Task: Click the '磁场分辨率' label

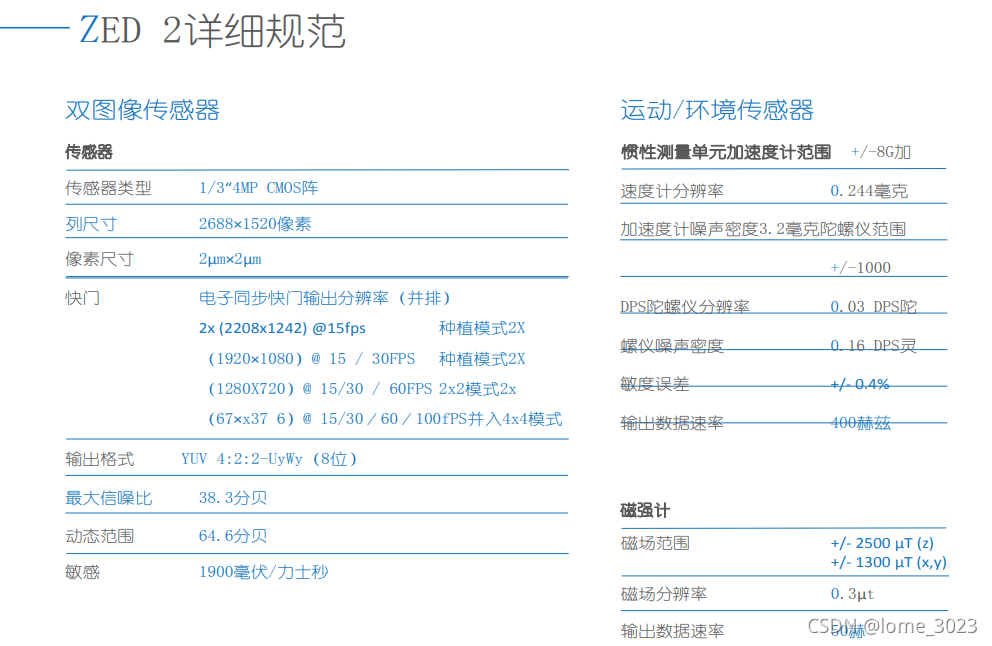Action: coord(664,593)
